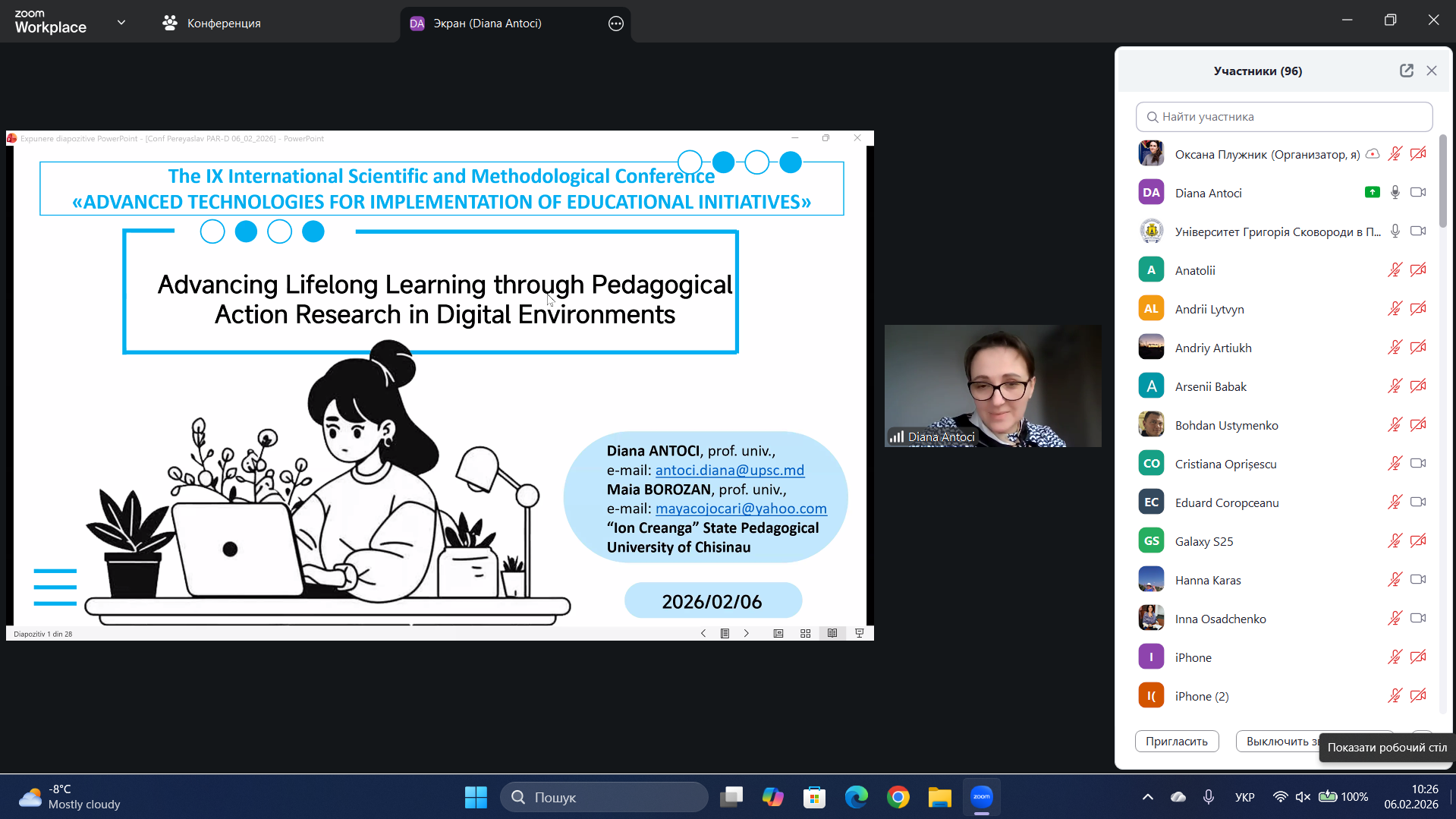The image size is (1456, 819).
Task: Toggle Anatolii's muted microphone
Action: pos(1395,270)
